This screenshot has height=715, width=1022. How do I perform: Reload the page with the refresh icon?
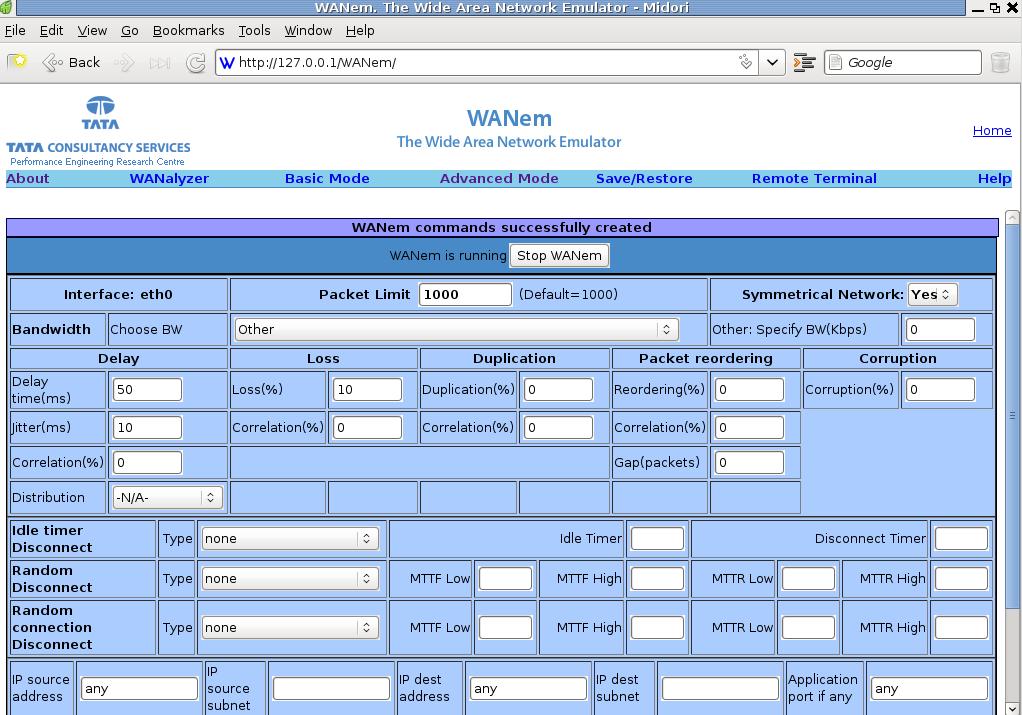point(196,63)
